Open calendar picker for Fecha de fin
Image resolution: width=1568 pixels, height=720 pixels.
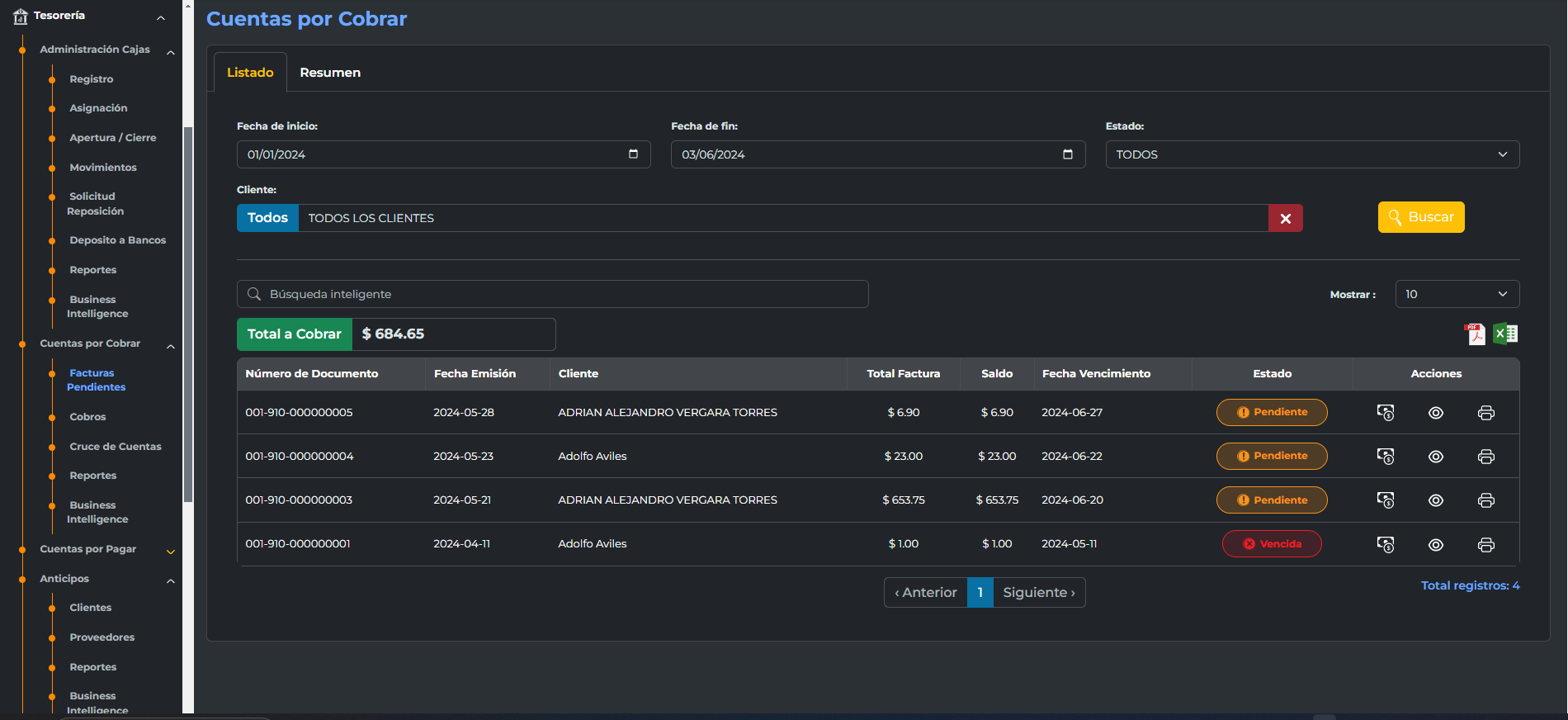(x=1067, y=154)
